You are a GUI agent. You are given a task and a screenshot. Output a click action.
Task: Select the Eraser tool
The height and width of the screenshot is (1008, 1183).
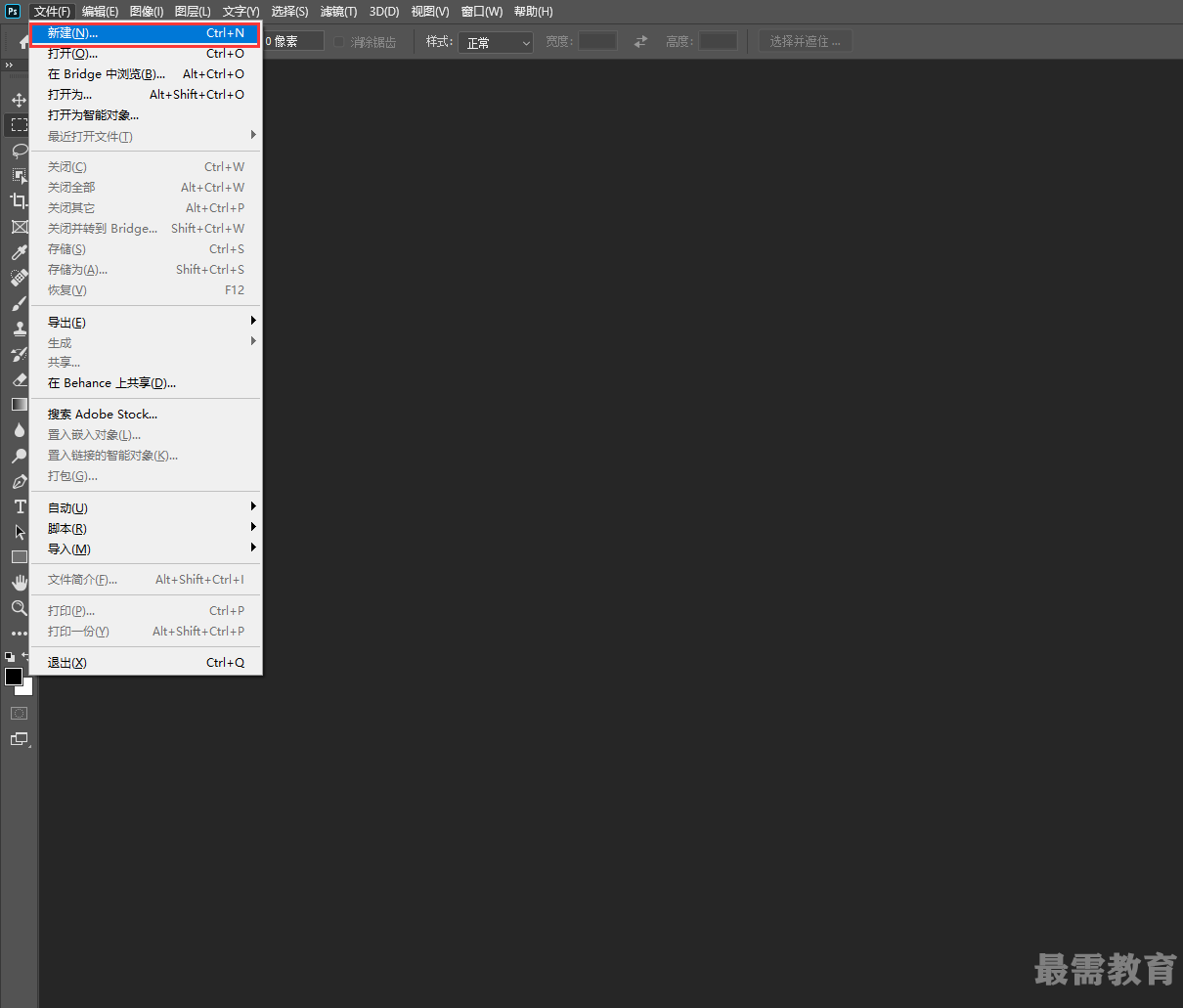(19, 379)
